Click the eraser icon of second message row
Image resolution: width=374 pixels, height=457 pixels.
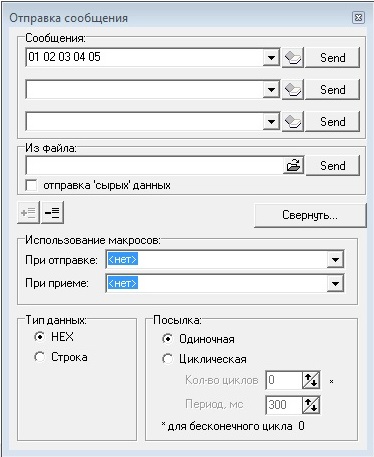(x=293, y=90)
